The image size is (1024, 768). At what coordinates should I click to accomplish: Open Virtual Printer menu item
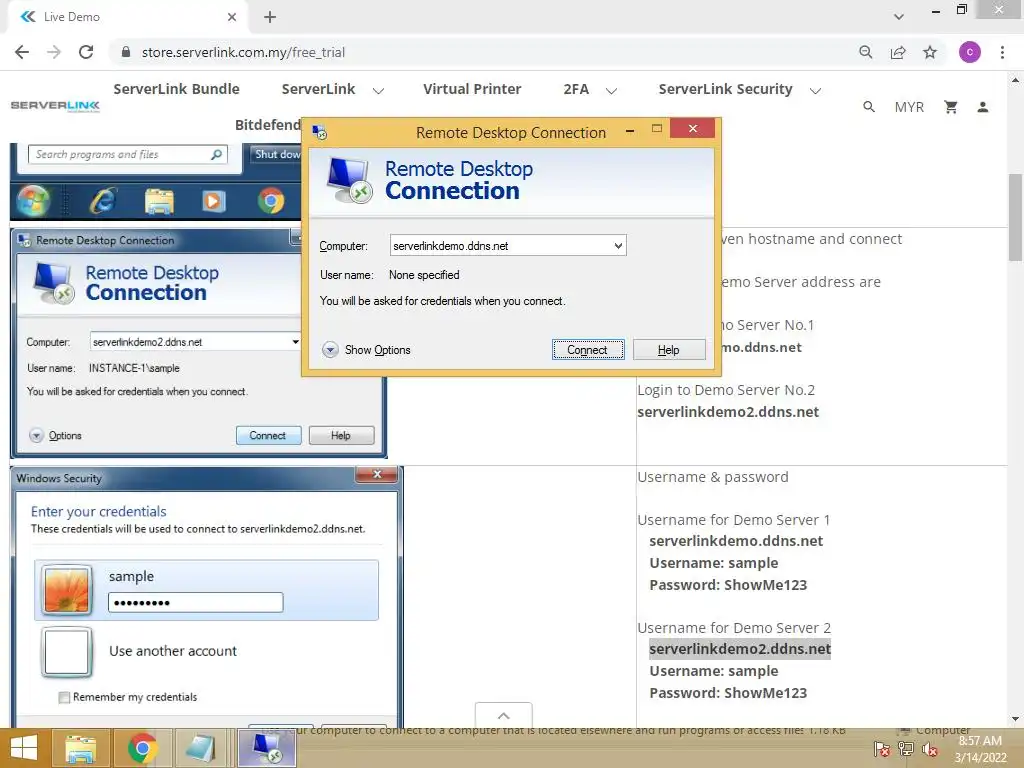[x=472, y=89]
